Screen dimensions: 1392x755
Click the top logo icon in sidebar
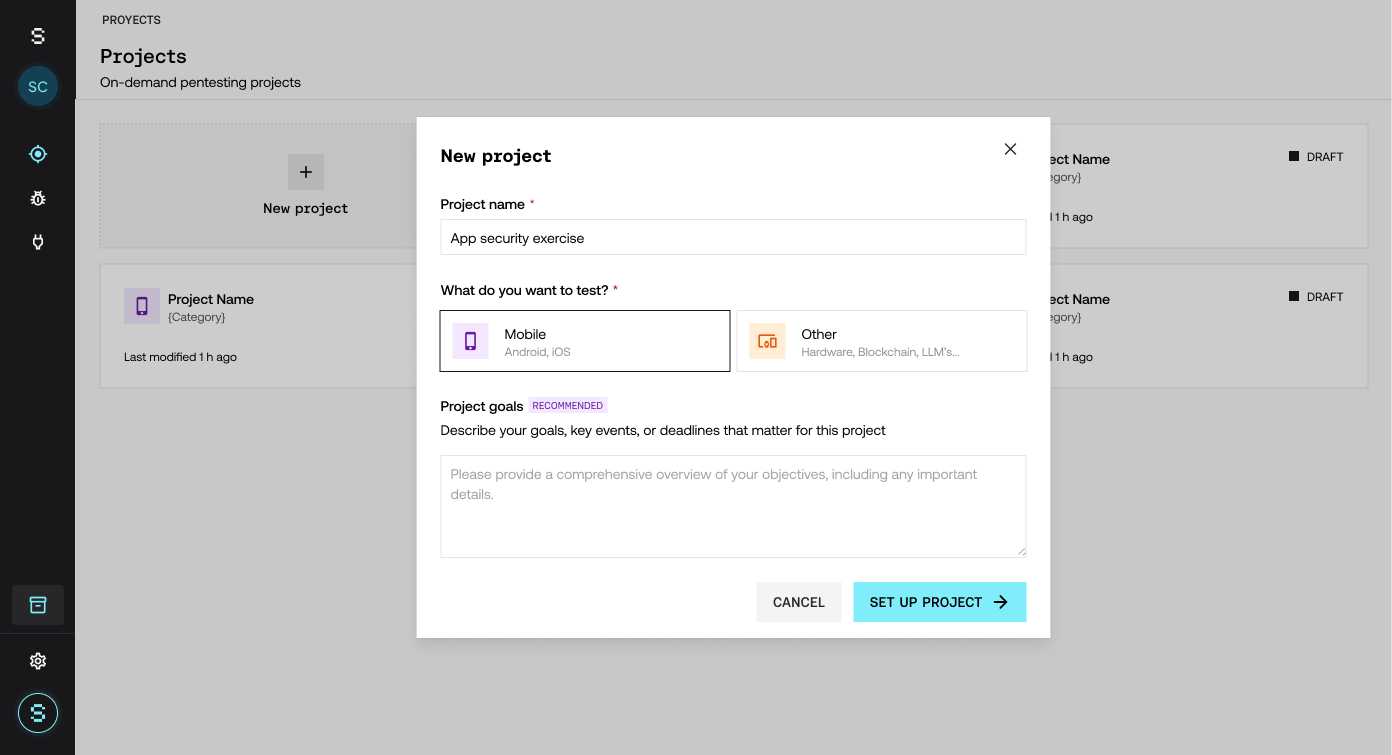click(38, 36)
